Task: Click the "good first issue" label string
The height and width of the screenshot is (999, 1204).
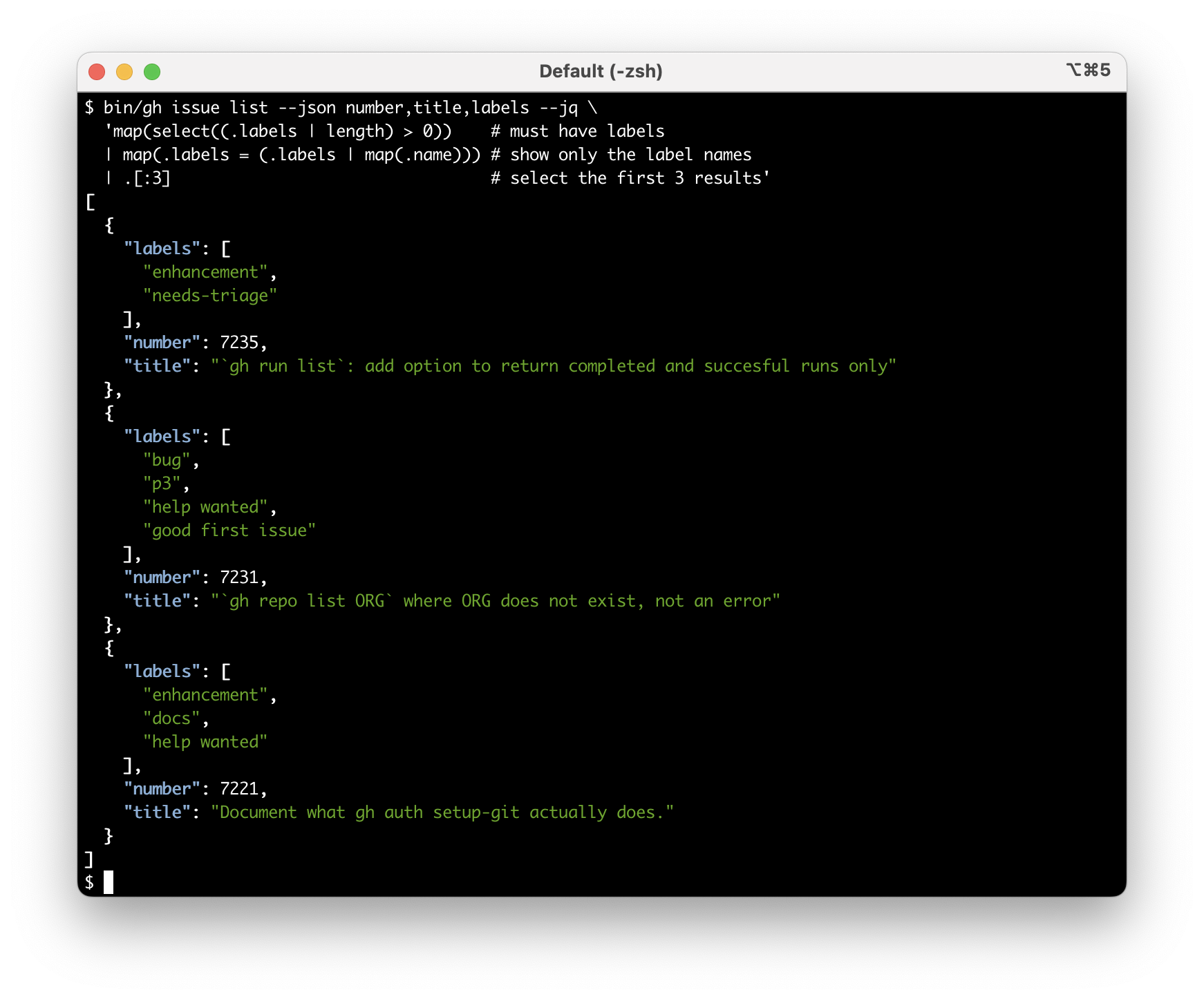Action: (229, 531)
